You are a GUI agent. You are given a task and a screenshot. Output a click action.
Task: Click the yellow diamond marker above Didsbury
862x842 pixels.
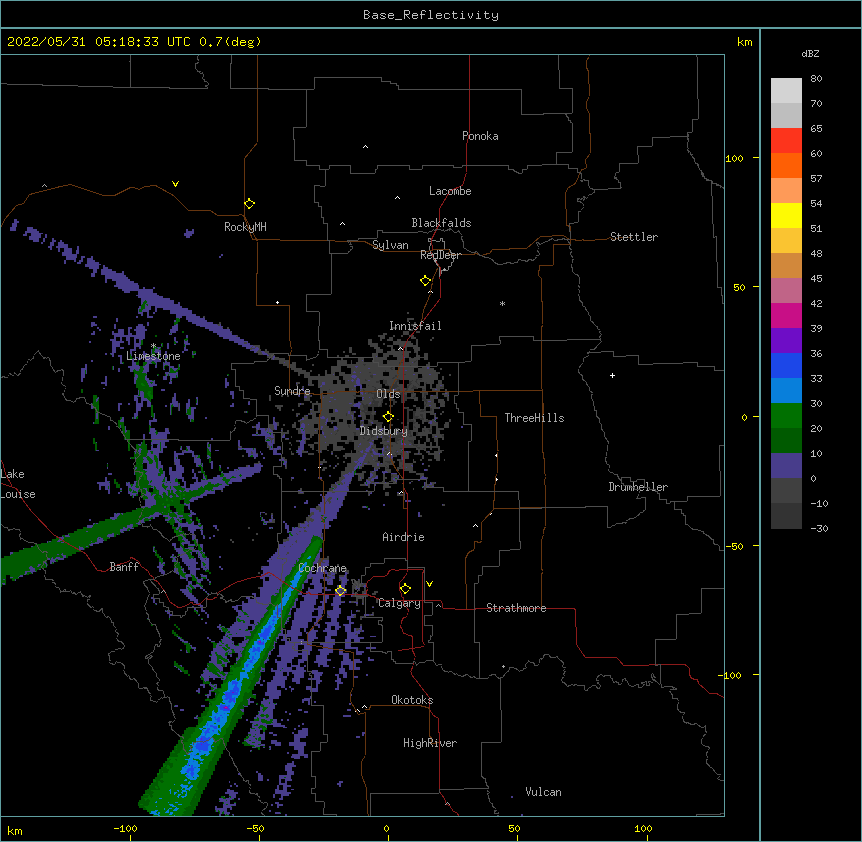pos(388,417)
